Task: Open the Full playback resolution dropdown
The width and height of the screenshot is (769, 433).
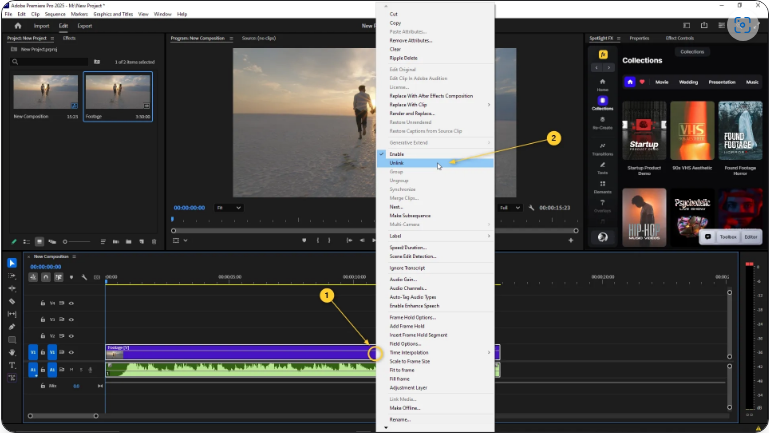Action: [x=510, y=208]
